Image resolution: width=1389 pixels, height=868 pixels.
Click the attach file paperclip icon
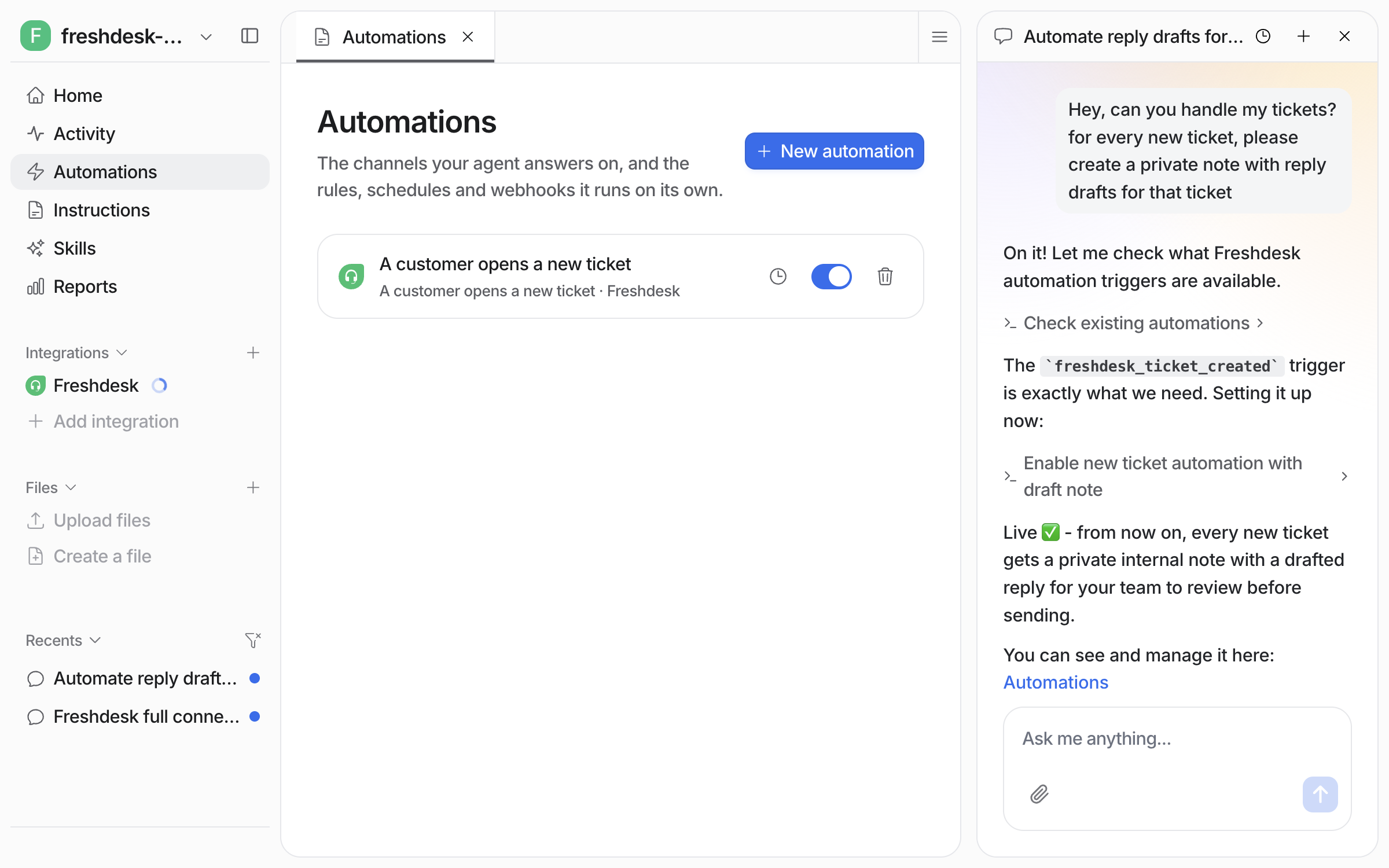tap(1039, 794)
